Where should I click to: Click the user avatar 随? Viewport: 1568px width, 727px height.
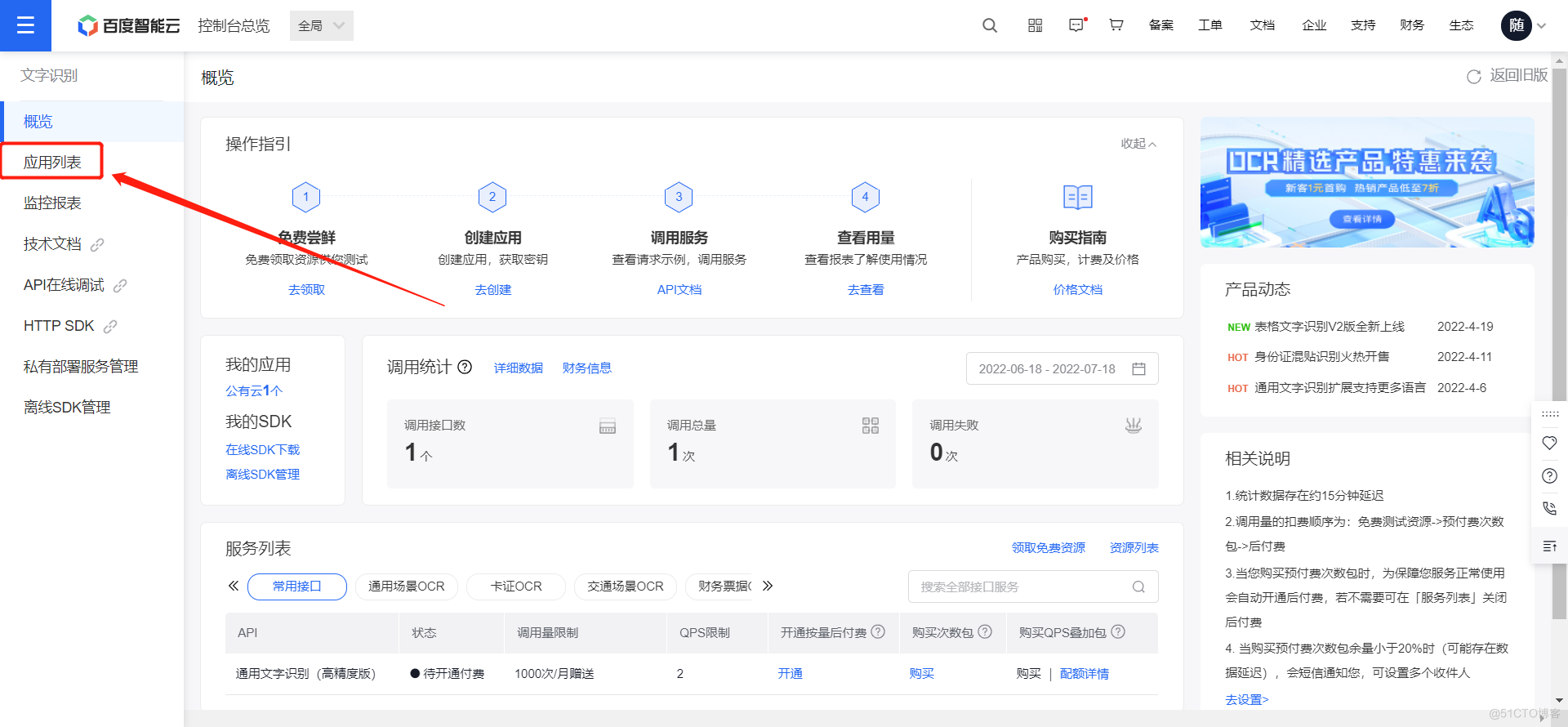[x=1517, y=25]
